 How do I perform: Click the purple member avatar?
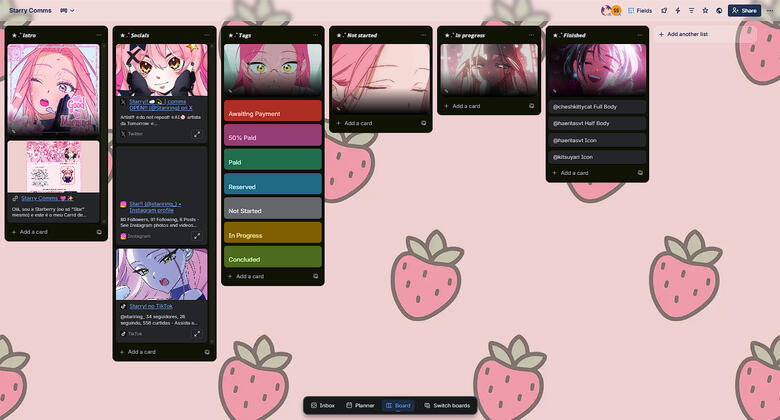[605, 10]
